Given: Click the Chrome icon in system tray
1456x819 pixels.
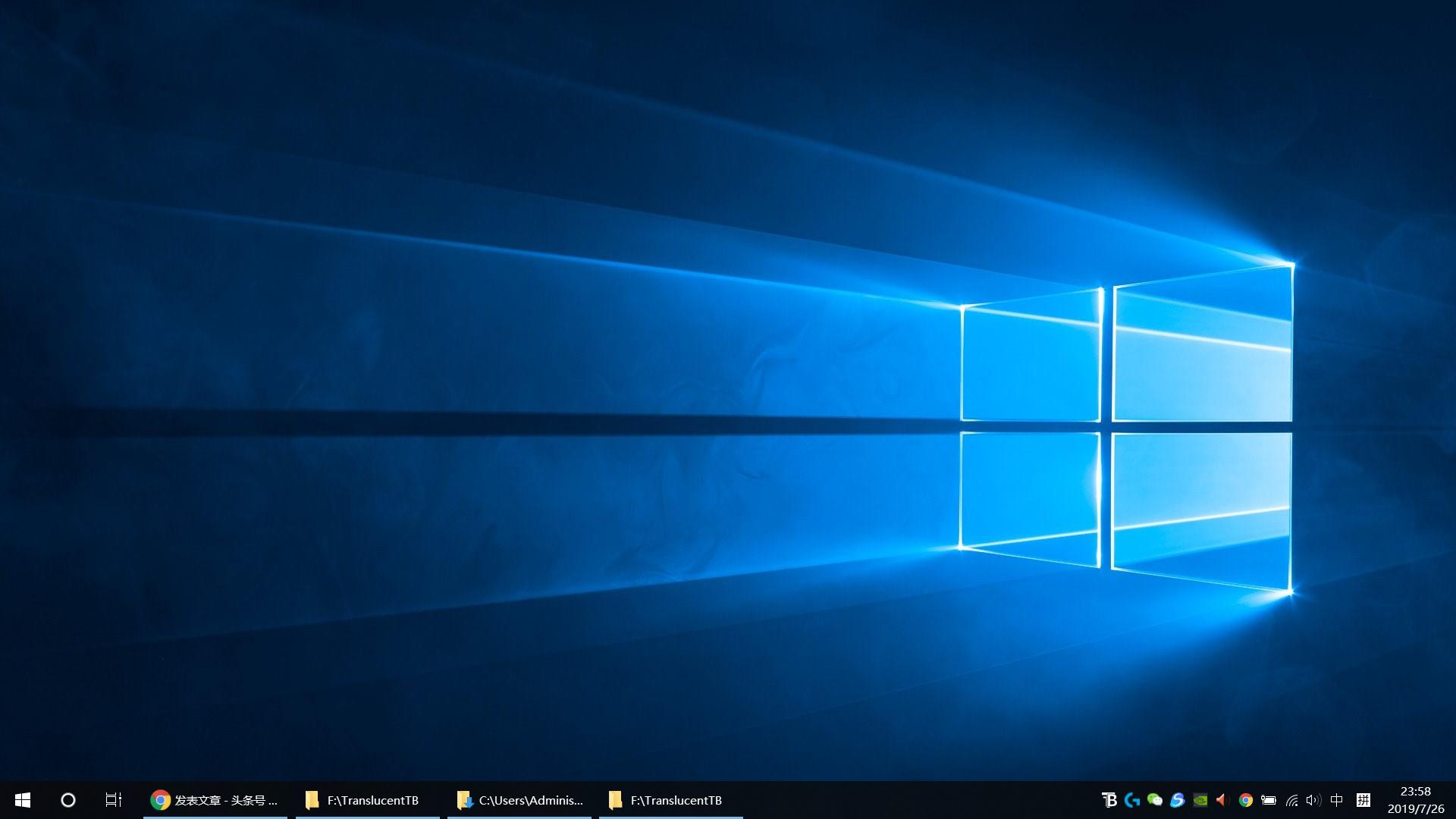Looking at the screenshot, I should 1245,800.
